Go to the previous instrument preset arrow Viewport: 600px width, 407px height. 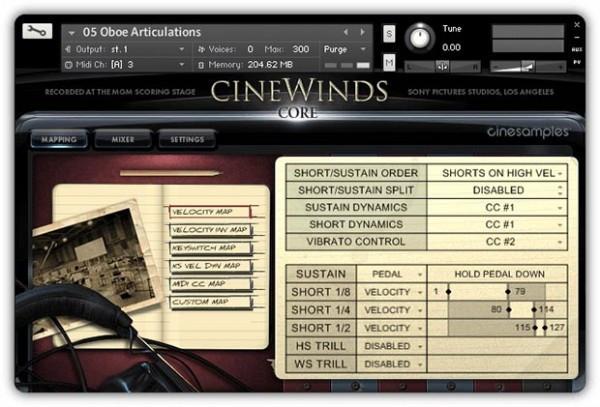point(346,32)
